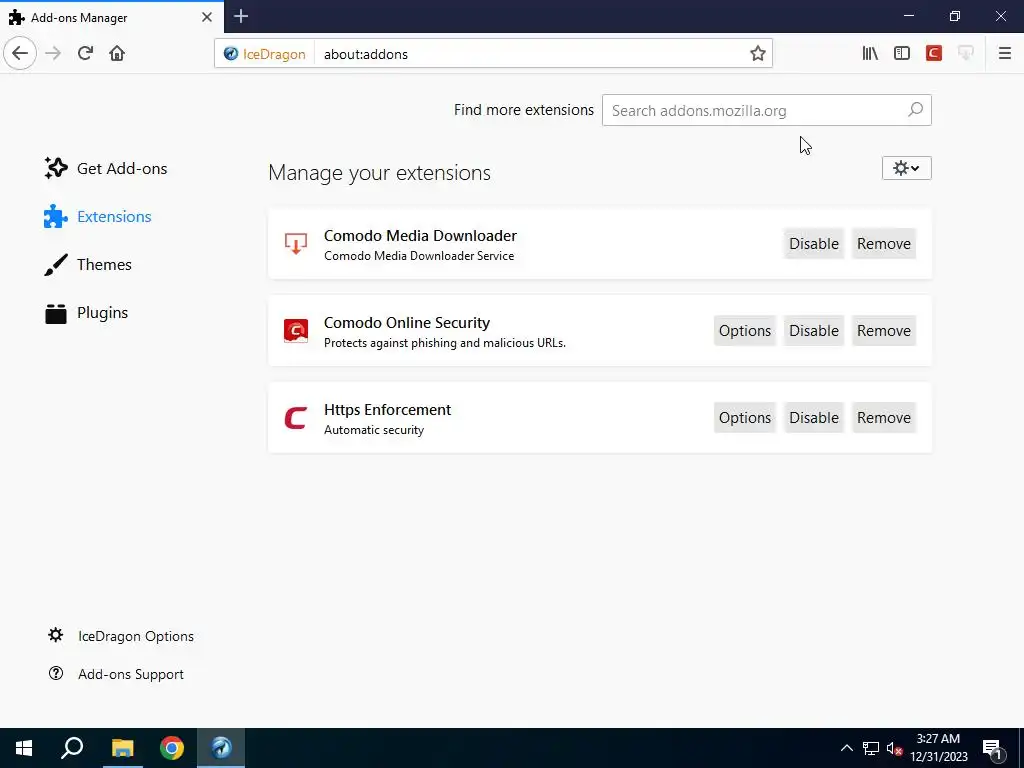
Task: Click the Comodo Media Downloader extension icon
Action: (x=296, y=244)
